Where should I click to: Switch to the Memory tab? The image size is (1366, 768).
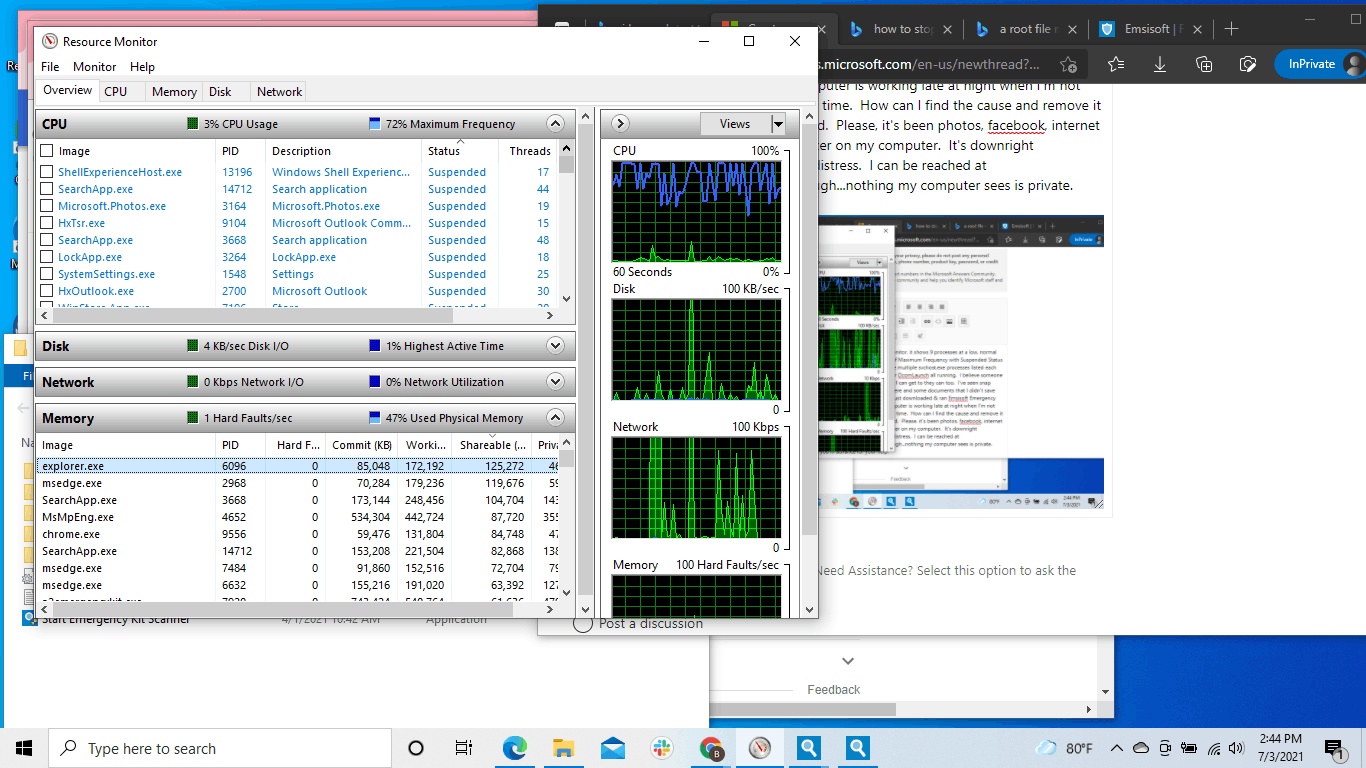(x=174, y=91)
